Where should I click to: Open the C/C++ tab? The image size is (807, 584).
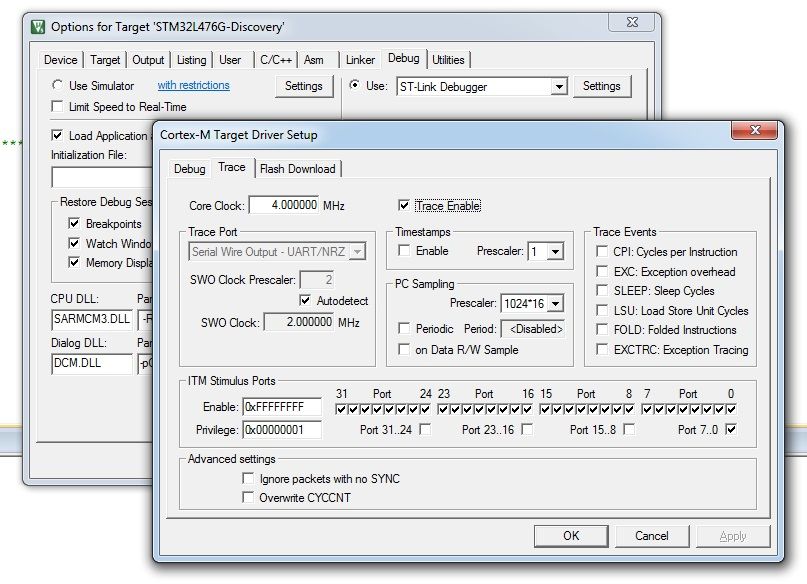pyautogui.click(x=276, y=60)
